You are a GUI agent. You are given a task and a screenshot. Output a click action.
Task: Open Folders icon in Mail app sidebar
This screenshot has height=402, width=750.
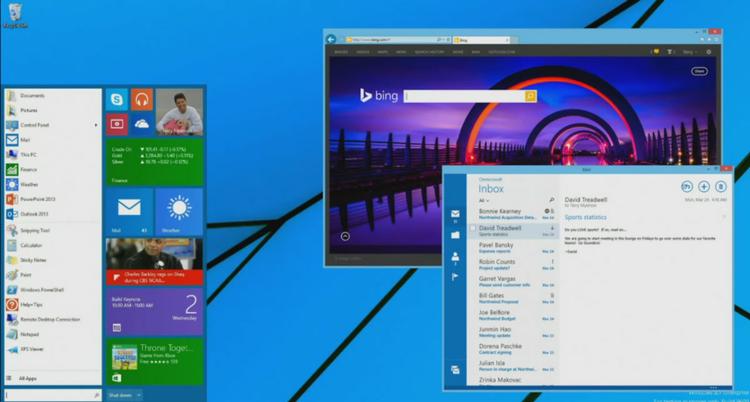click(x=455, y=235)
